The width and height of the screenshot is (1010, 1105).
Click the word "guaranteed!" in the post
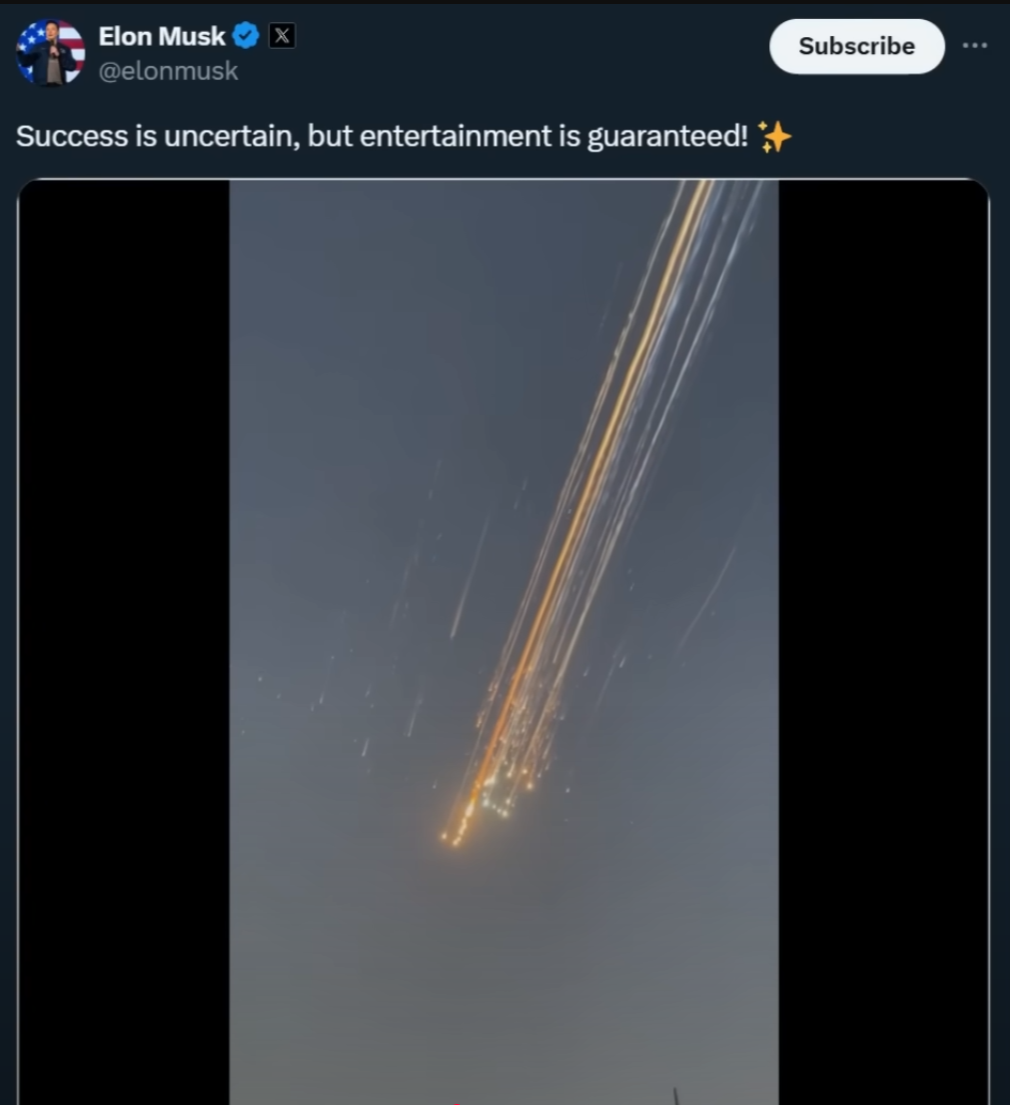coord(667,137)
